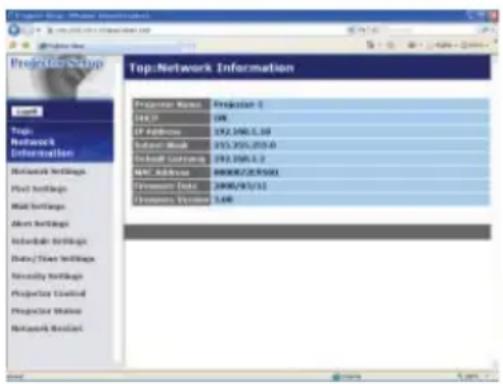Click the Home icon in command bar
The image size is (503, 384).
click(x=370, y=45)
